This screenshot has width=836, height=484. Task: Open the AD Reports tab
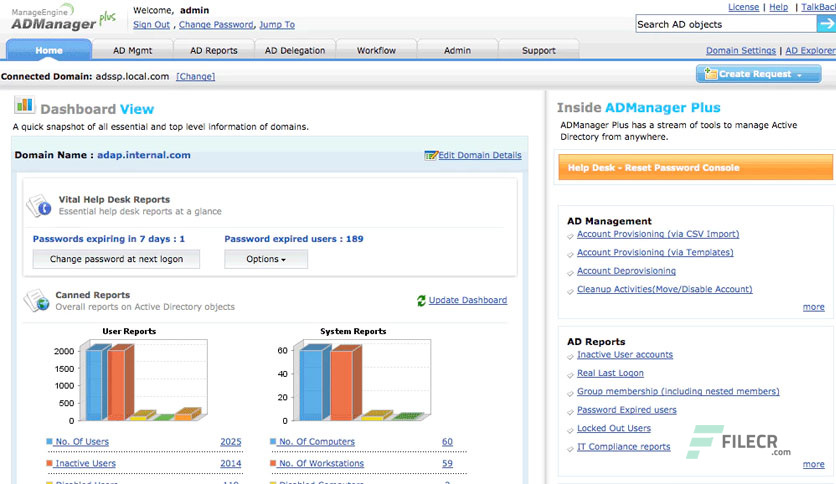[x=214, y=50]
